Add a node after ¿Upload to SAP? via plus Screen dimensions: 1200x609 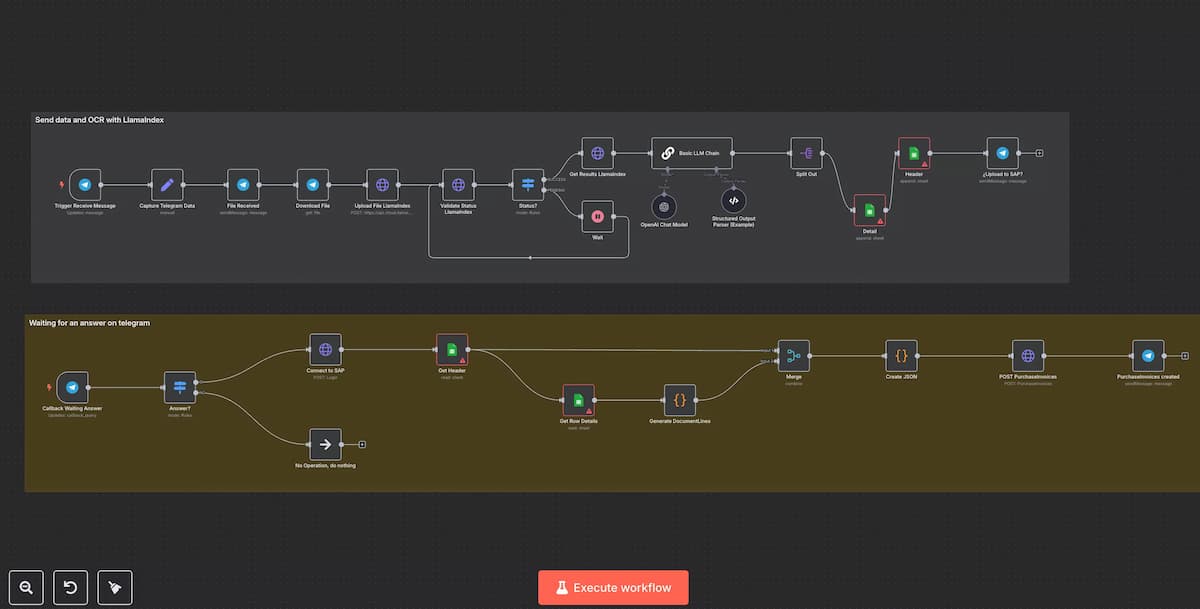[x=1040, y=151]
